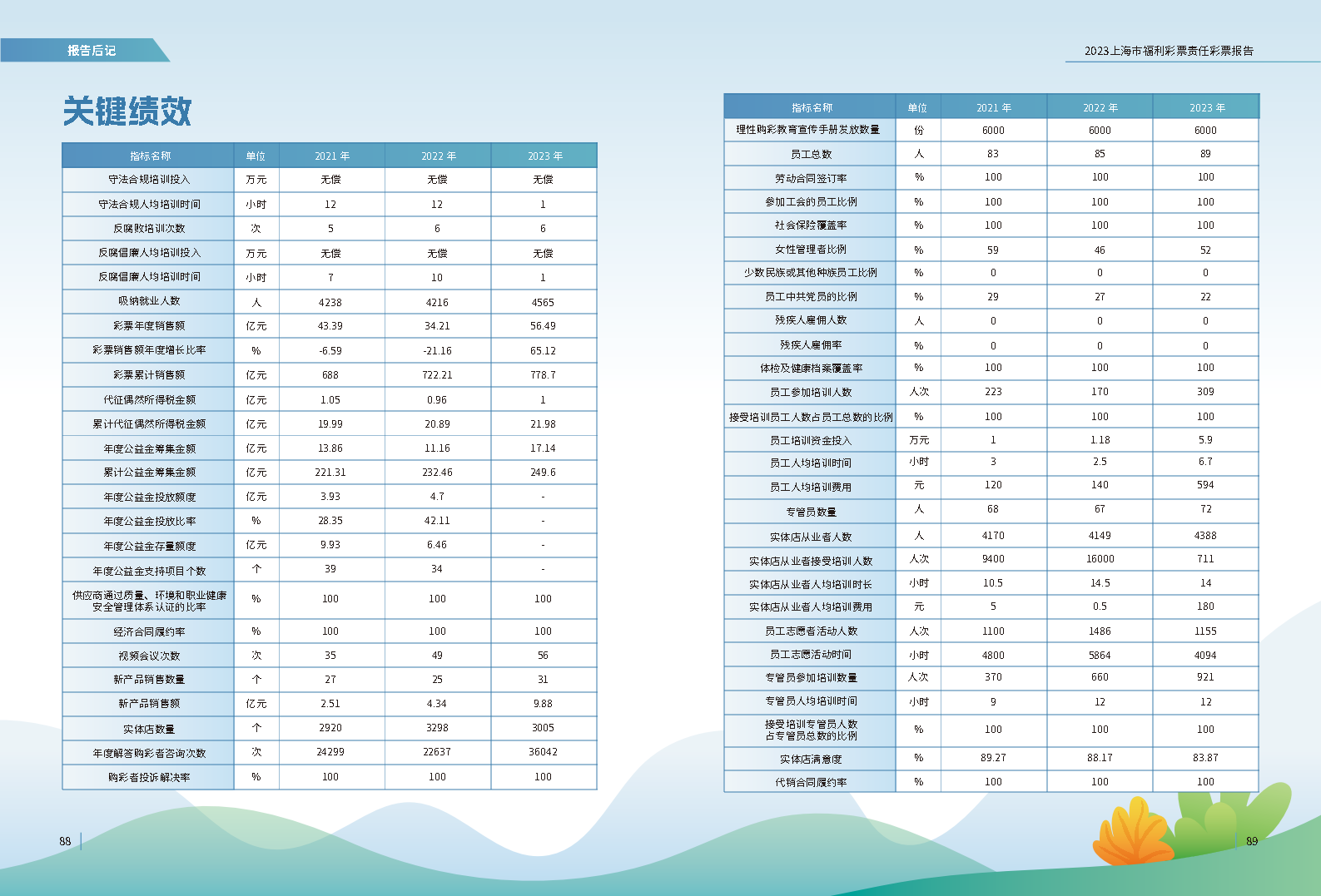Click the "专管员数量" indicator name
Image resolution: width=1321 pixels, height=896 pixels.
point(811,512)
